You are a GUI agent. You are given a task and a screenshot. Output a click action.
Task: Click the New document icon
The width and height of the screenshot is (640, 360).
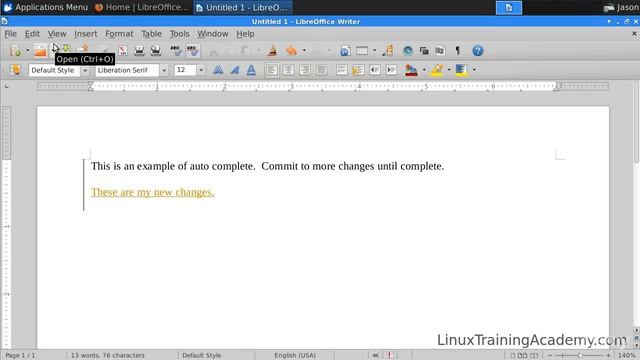click(x=16, y=51)
